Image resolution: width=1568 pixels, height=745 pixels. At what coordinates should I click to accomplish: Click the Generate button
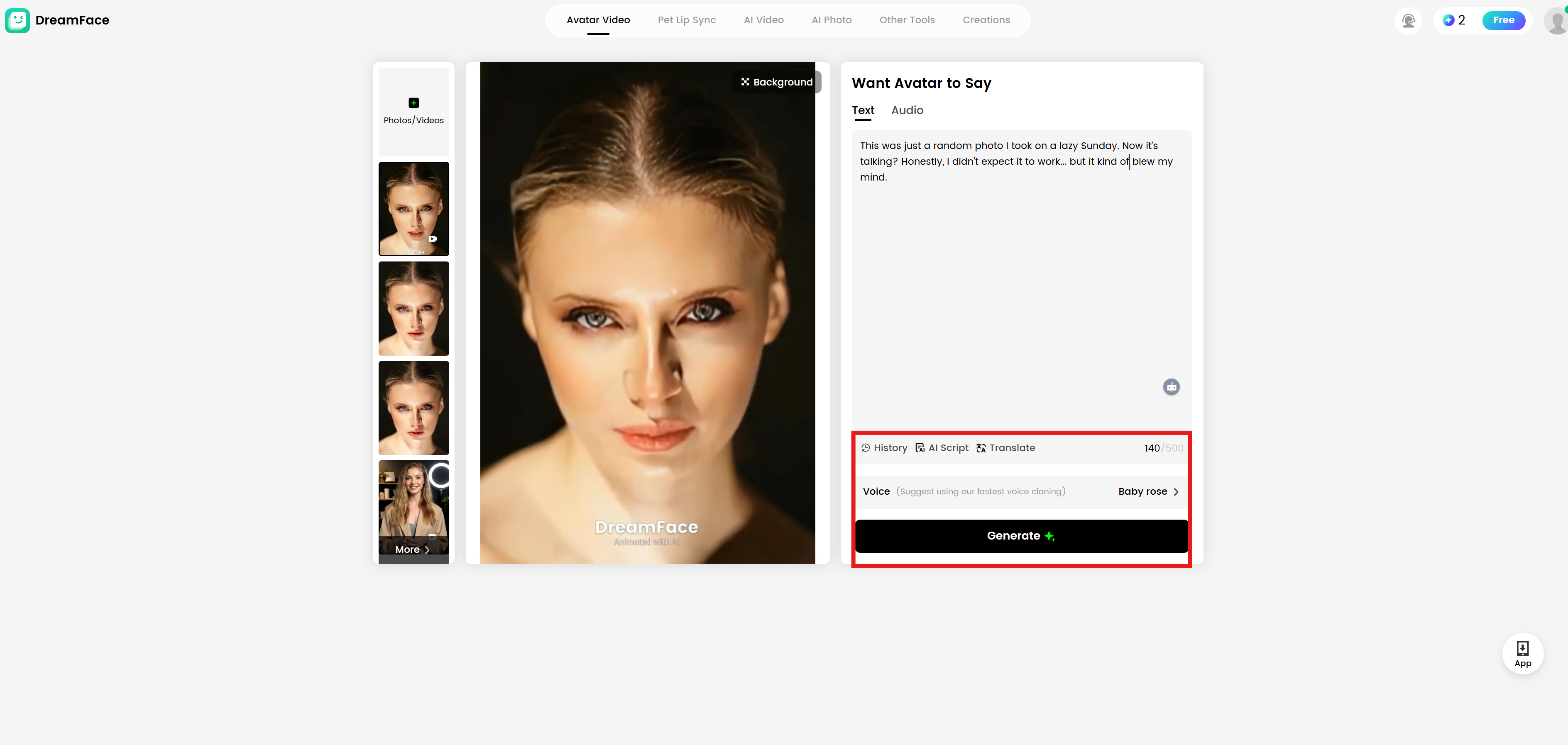click(1021, 536)
